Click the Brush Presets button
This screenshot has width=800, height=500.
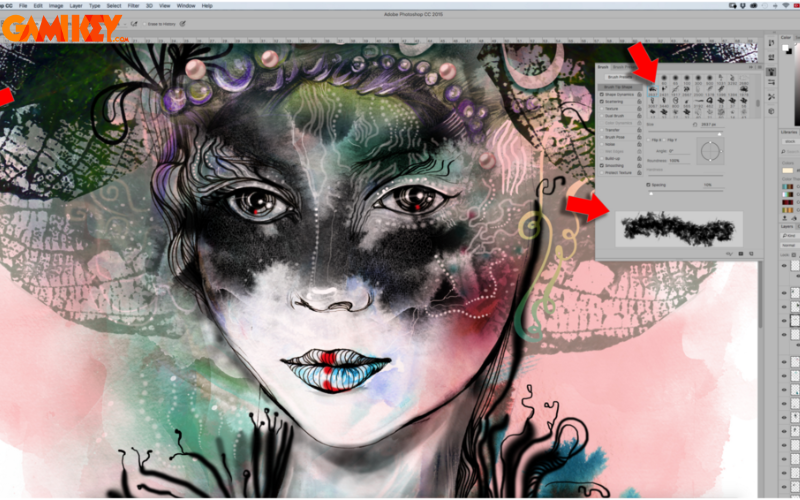[618, 76]
